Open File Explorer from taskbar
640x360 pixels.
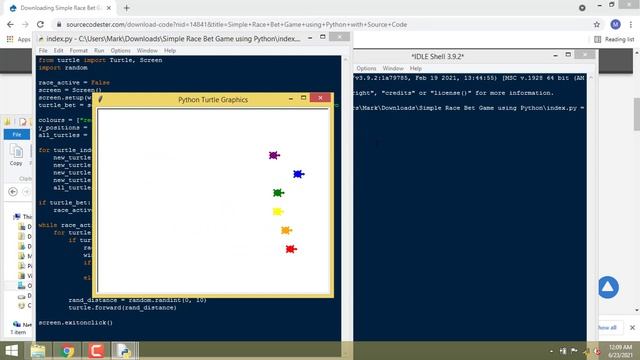pos(38,351)
